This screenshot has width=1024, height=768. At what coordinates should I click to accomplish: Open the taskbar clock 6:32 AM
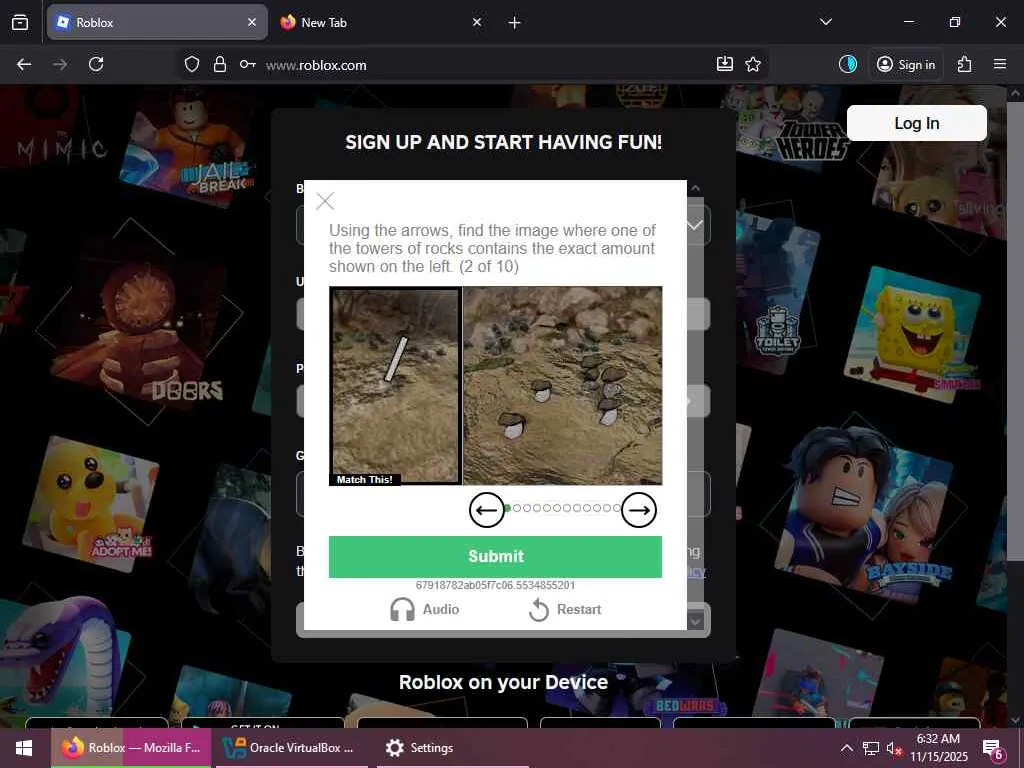(x=938, y=748)
